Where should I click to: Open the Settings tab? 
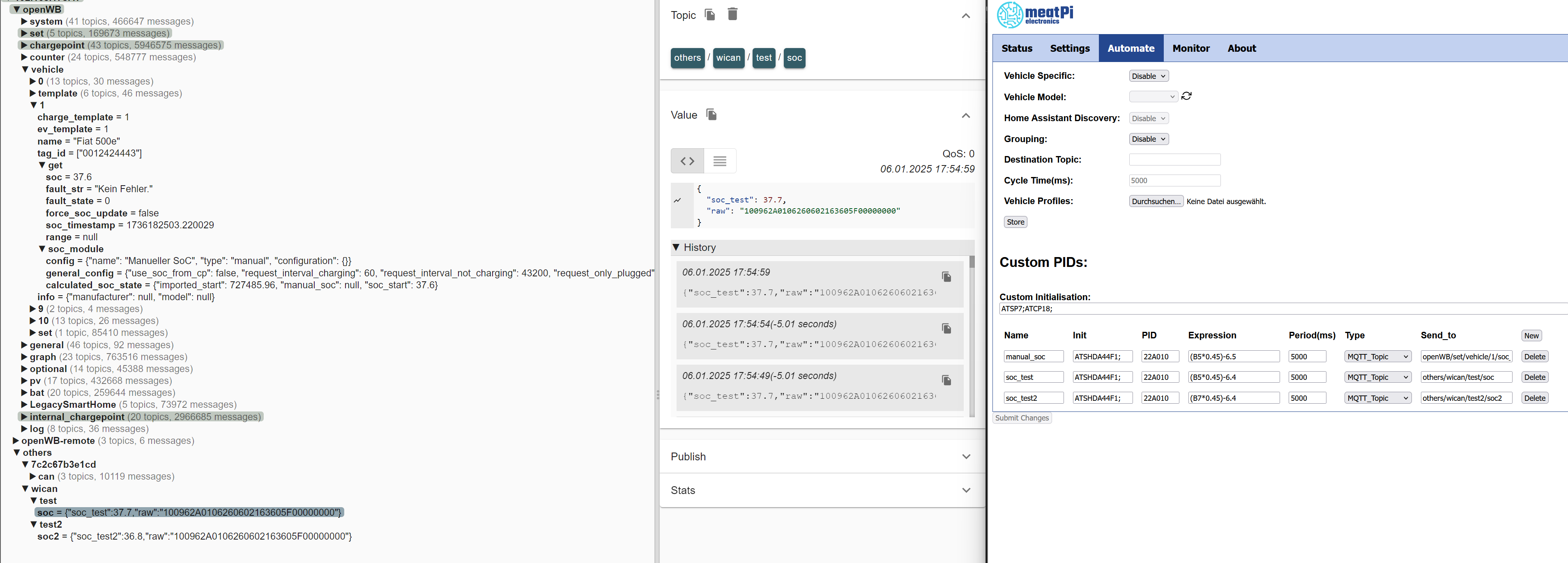(1069, 49)
